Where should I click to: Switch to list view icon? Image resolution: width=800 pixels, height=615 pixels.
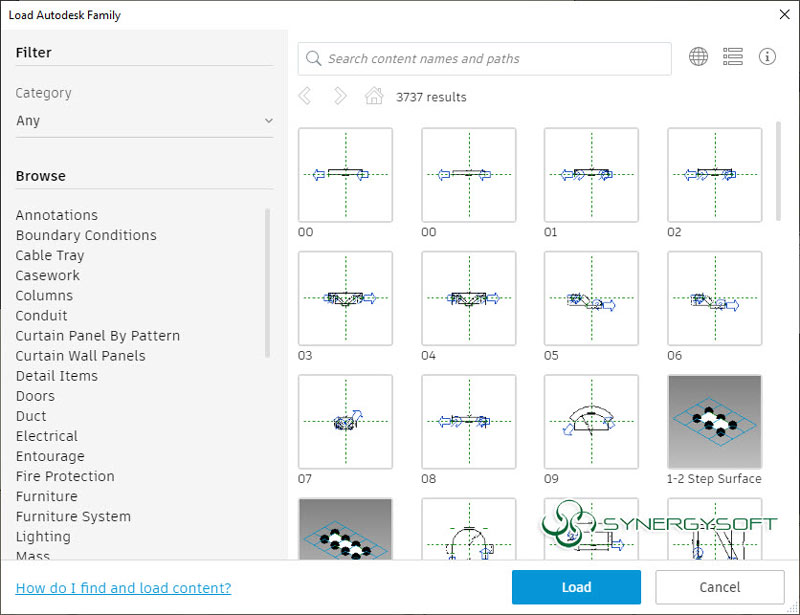(x=733, y=57)
